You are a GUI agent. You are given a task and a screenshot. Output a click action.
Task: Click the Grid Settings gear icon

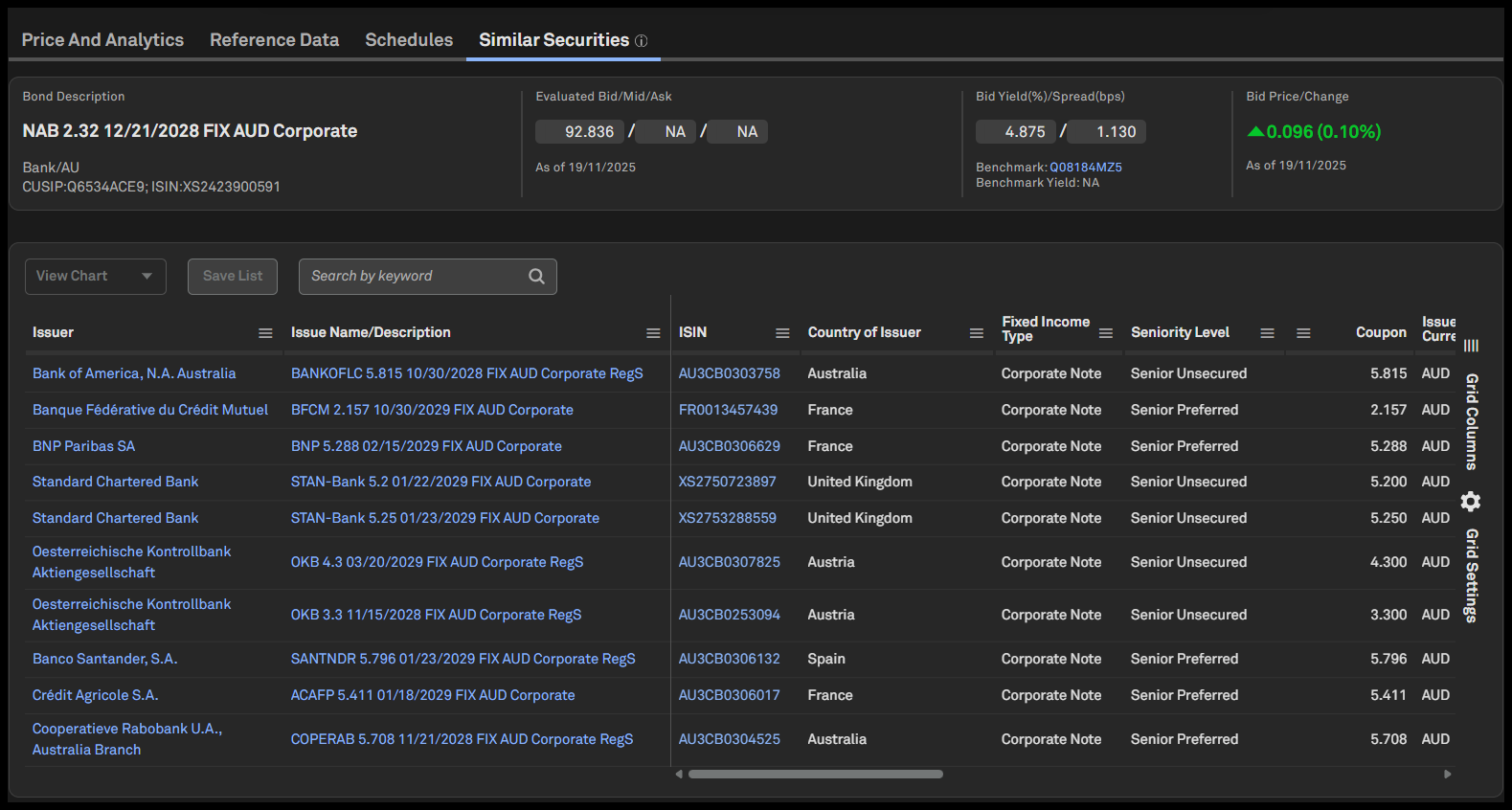click(x=1471, y=502)
